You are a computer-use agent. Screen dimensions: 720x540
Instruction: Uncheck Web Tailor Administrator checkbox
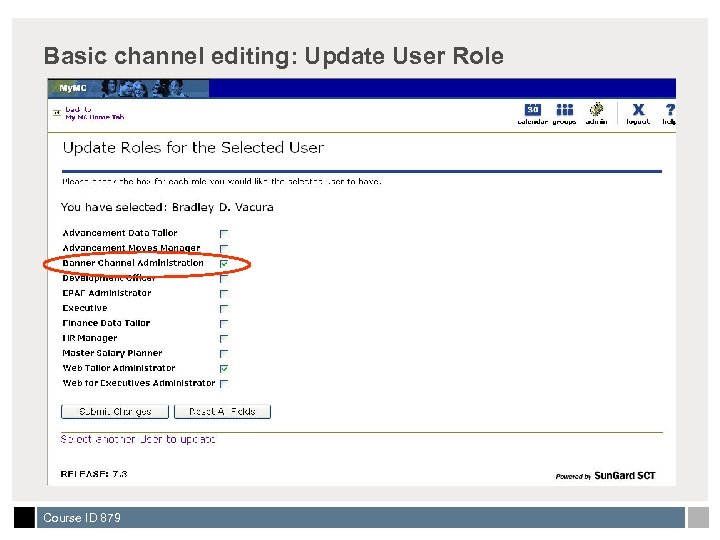pos(224,369)
